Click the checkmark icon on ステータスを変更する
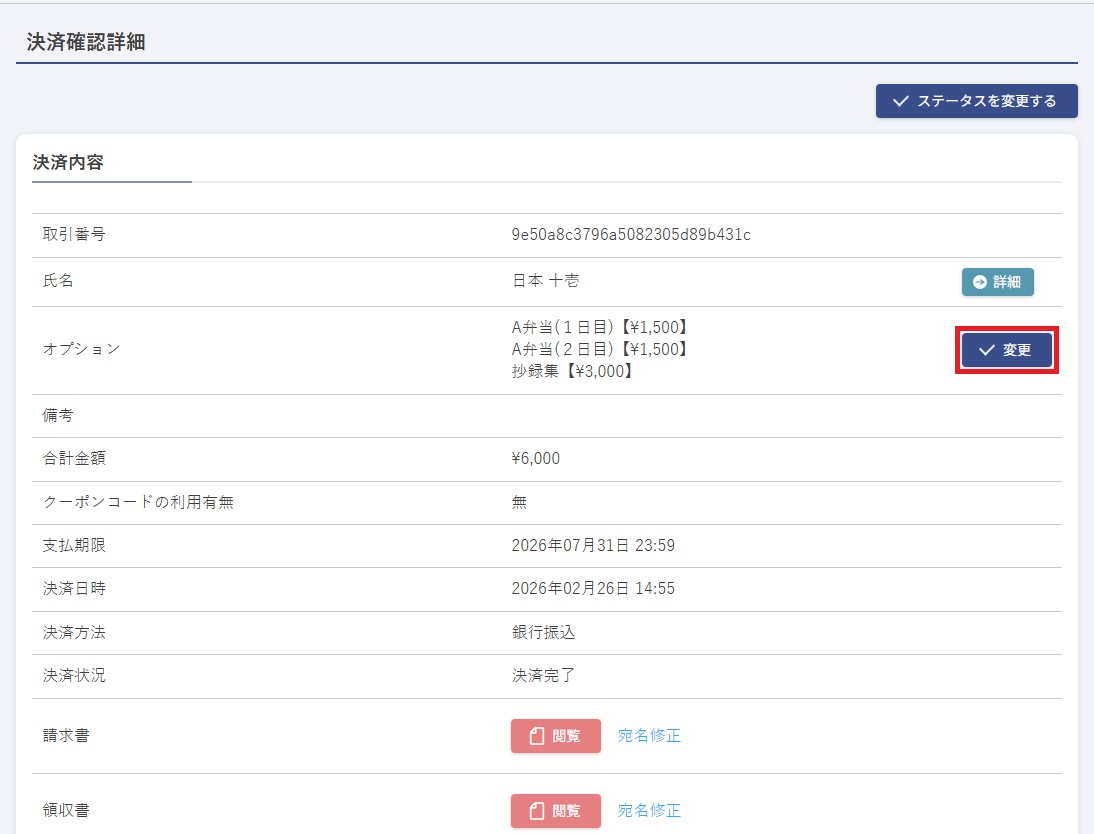 (x=900, y=101)
